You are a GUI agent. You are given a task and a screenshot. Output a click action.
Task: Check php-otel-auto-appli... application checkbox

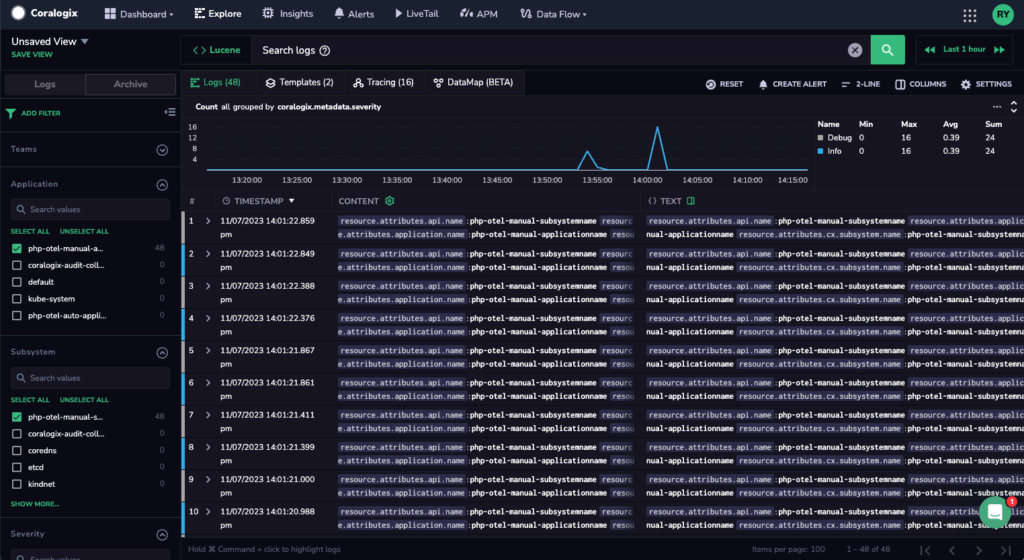pyautogui.click(x=17, y=315)
